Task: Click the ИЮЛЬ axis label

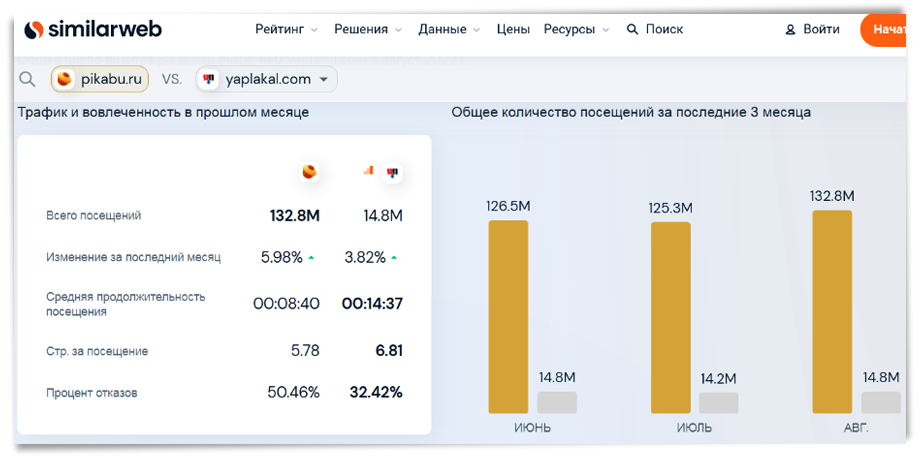Action: pyautogui.click(x=694, y=428)
